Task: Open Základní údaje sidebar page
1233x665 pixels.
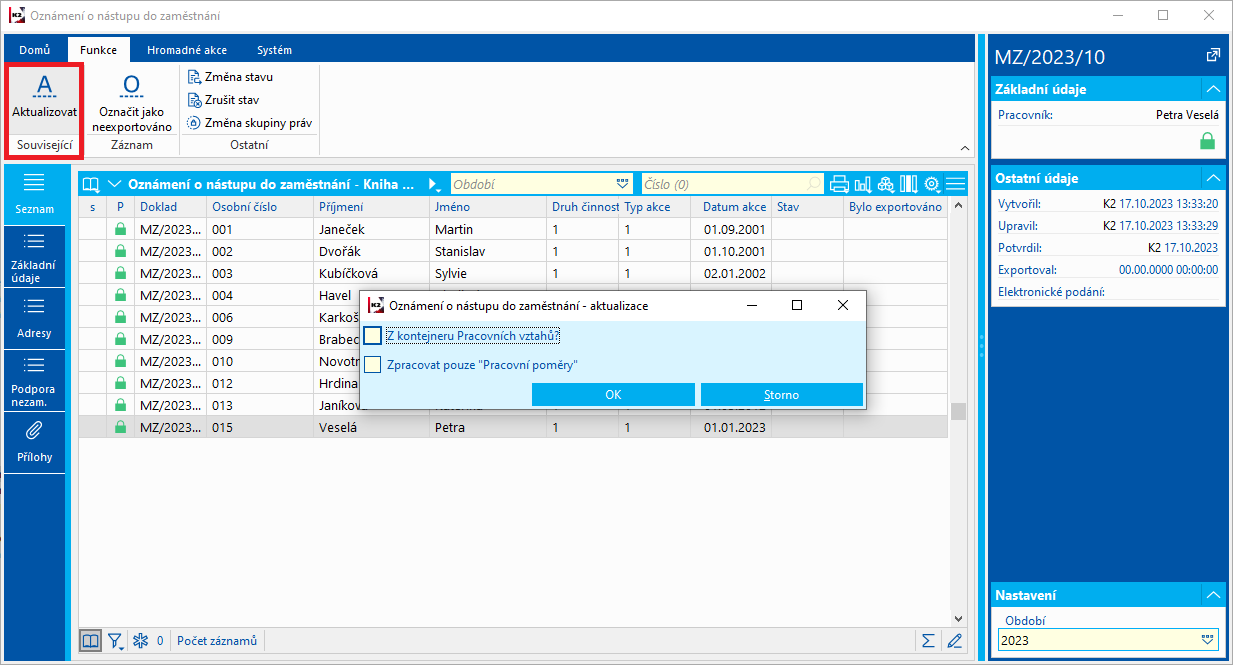Action: pyautogui.click(x=34, y=257)
